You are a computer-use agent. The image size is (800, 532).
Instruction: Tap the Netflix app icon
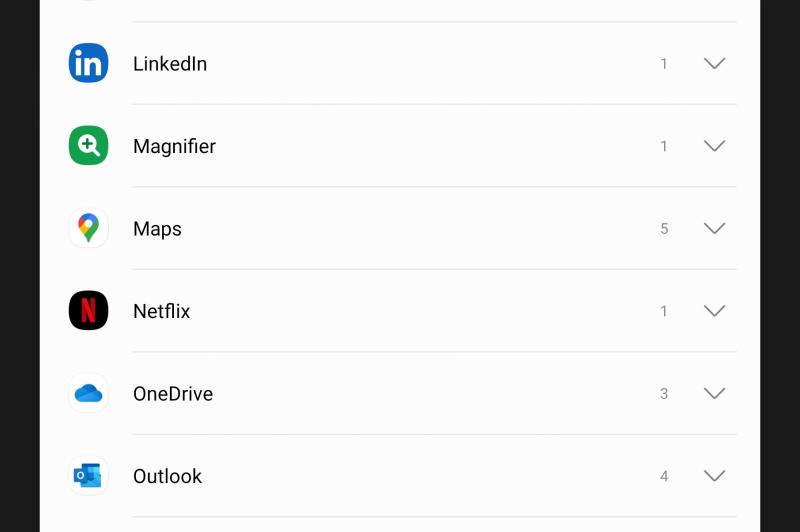click(x=88, y=311)
